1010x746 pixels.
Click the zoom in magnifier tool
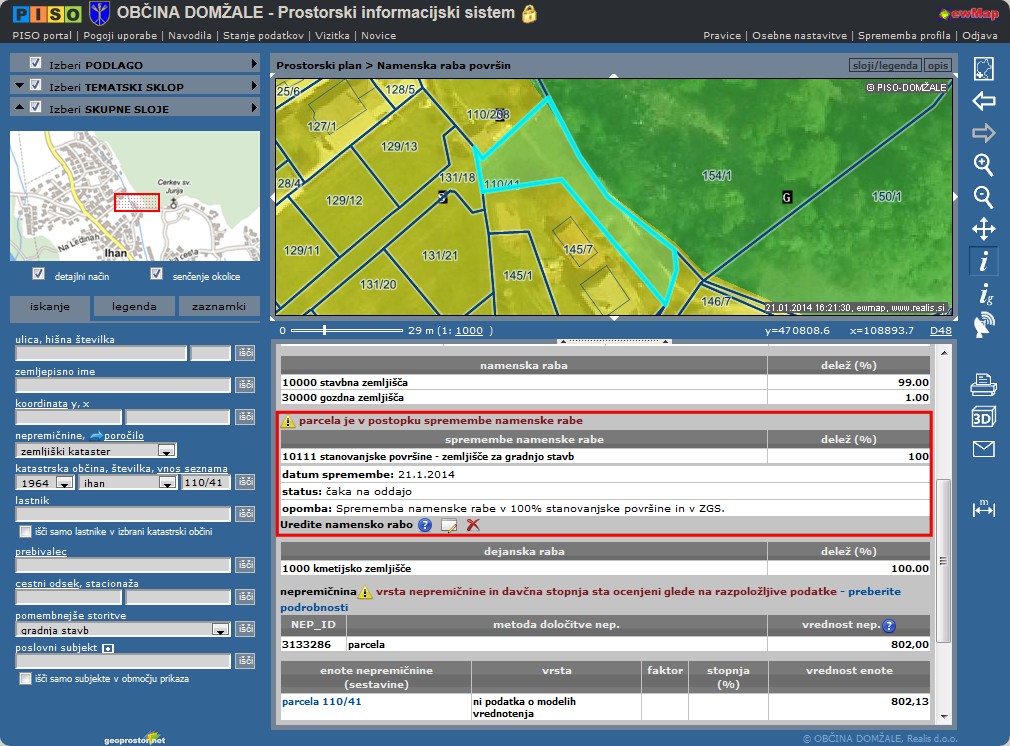tap(984, 165)
